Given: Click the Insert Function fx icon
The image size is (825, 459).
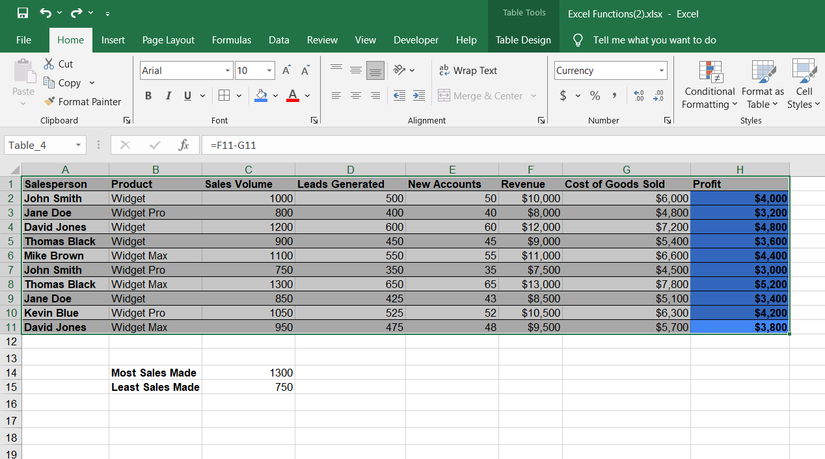Looking at the screenshot, I should point(183,145).
